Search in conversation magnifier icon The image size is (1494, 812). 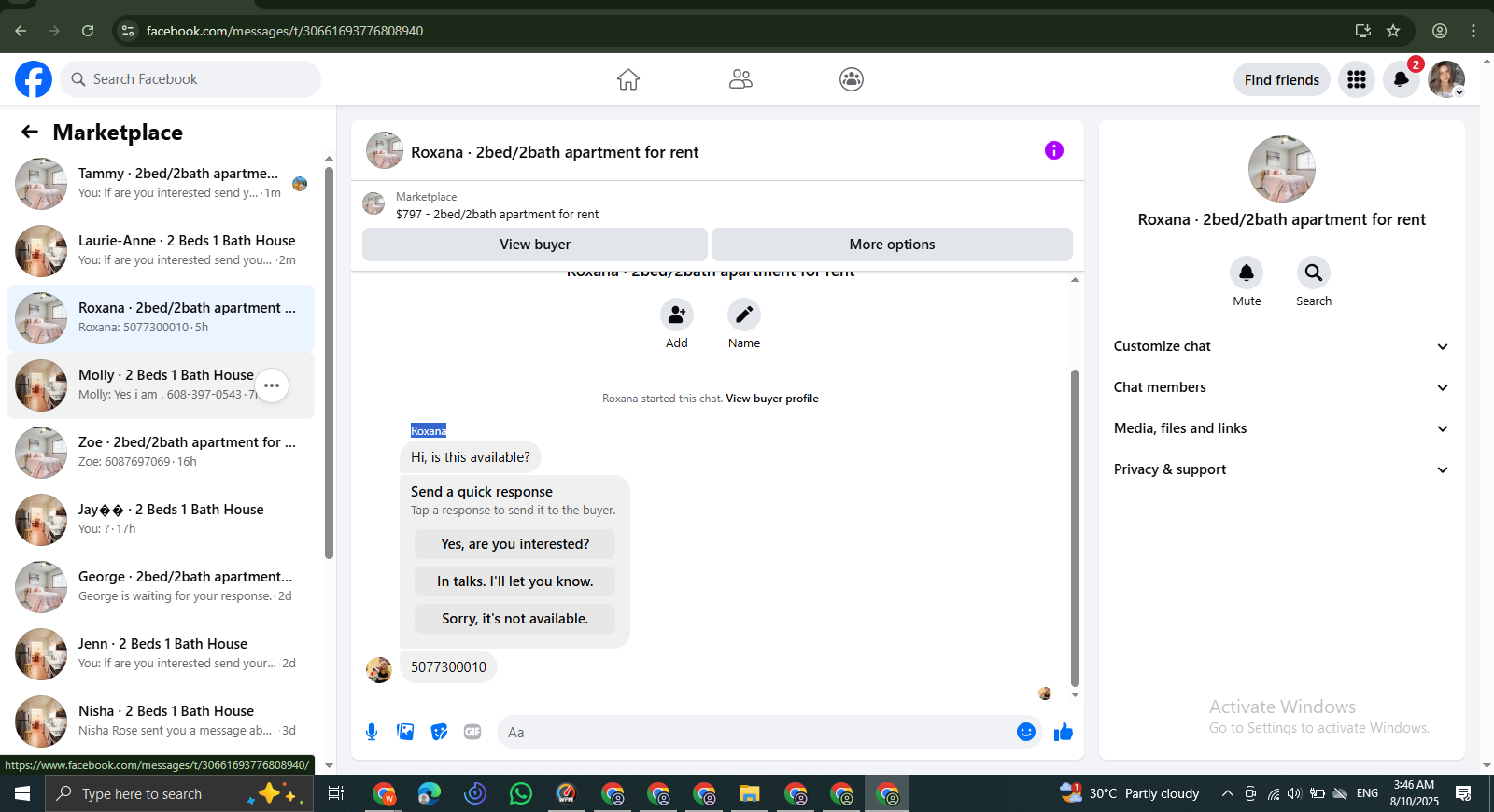[1314, 273]
